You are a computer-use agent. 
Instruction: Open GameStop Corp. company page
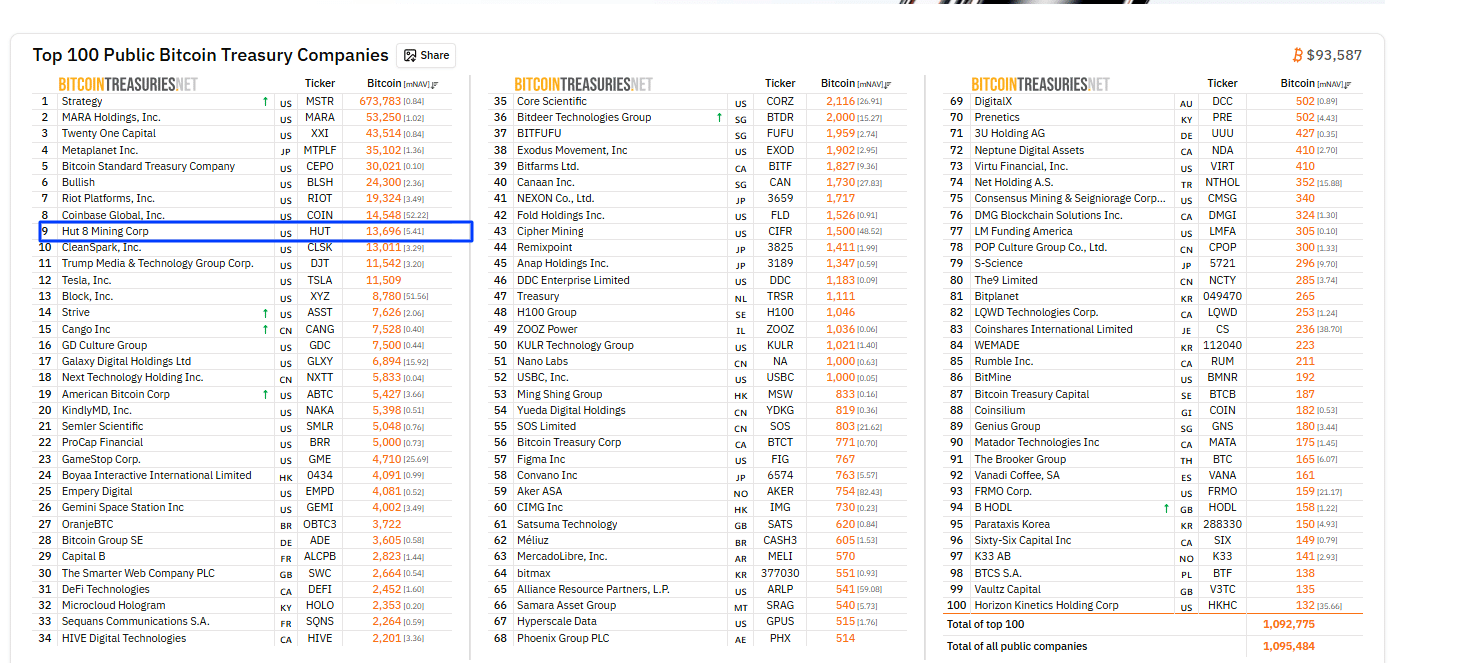[x=101, y=459]
